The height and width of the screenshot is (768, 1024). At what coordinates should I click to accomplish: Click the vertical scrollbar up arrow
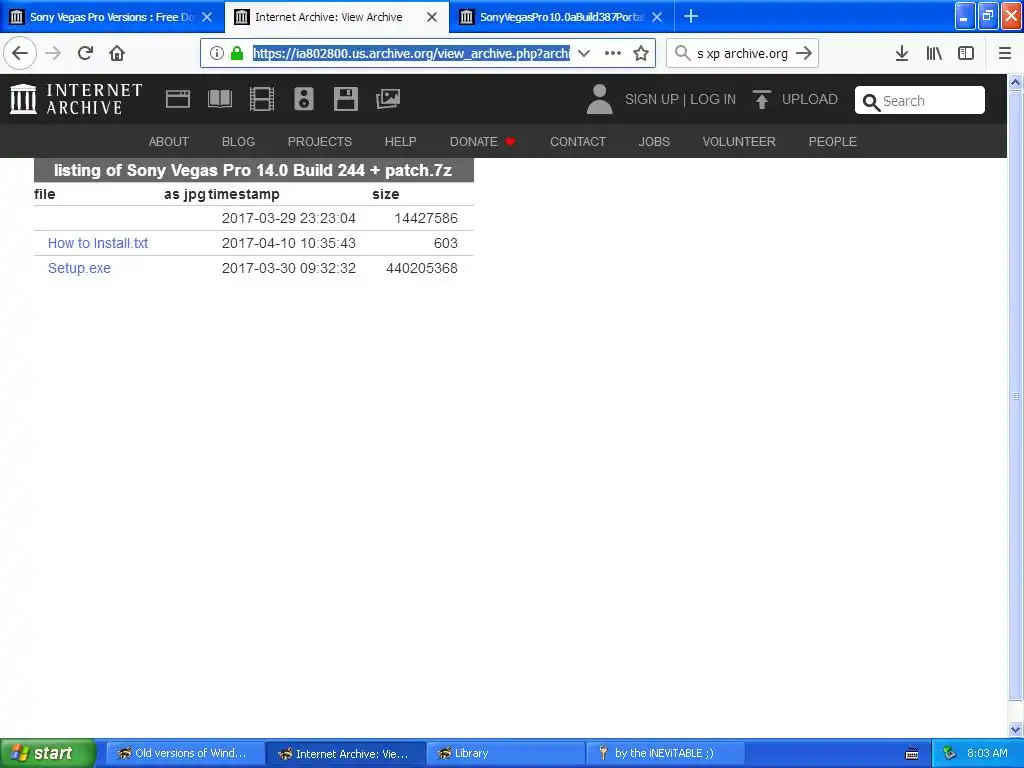click(x=1016, y=82)
